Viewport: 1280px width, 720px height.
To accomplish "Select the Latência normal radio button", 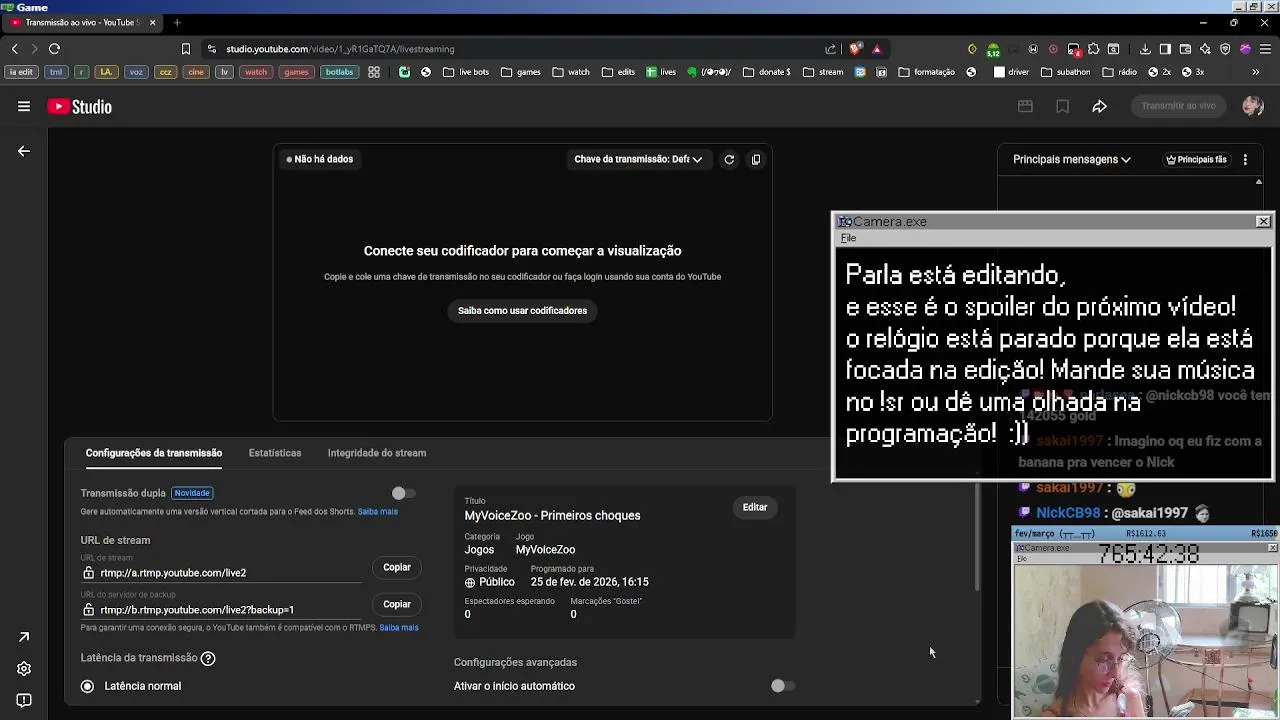I will coord(87,686).
